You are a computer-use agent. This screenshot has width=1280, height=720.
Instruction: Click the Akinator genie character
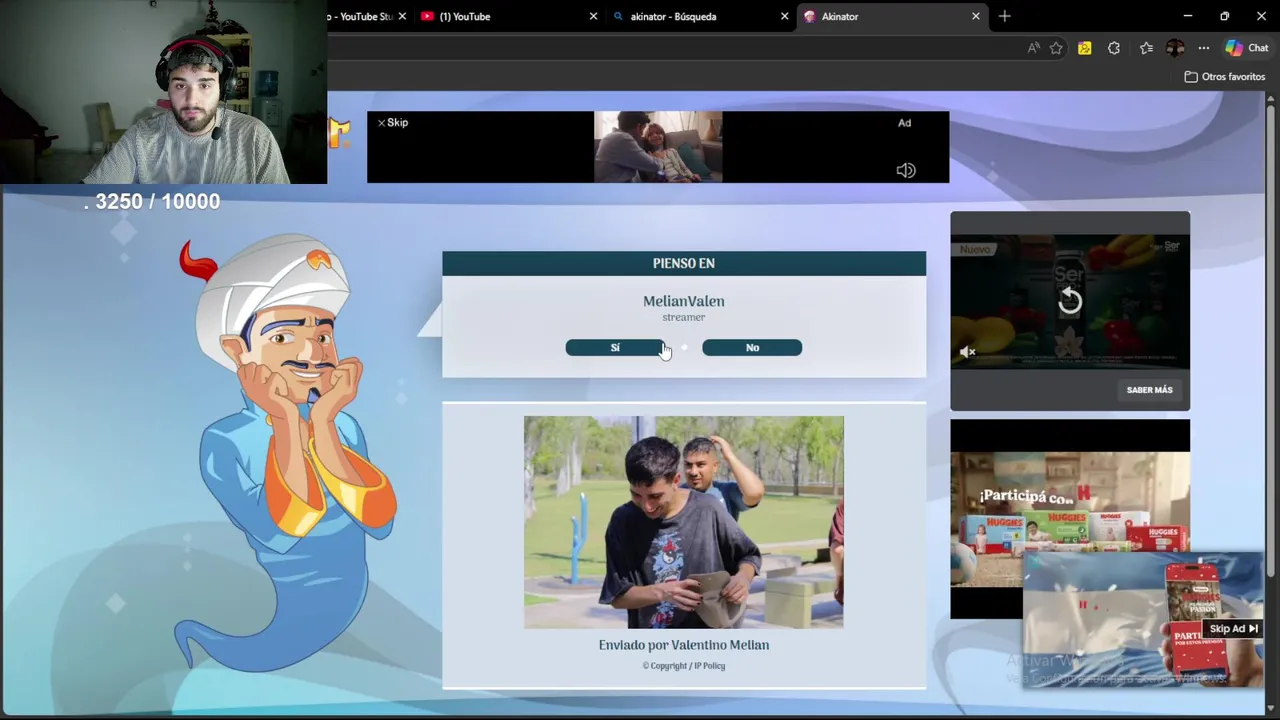(285, 455)
